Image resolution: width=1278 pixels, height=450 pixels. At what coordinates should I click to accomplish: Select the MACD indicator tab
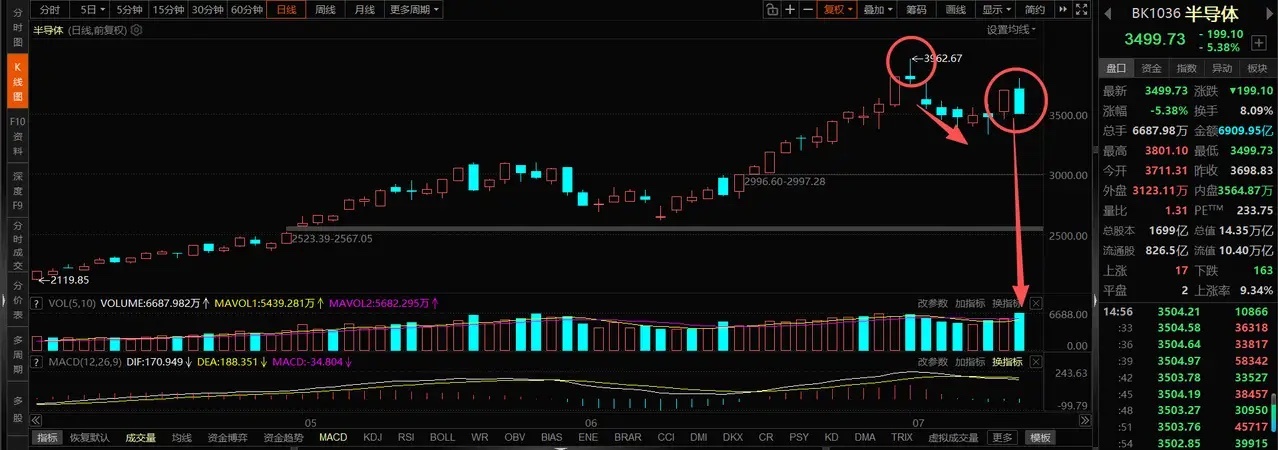[333, 438]
